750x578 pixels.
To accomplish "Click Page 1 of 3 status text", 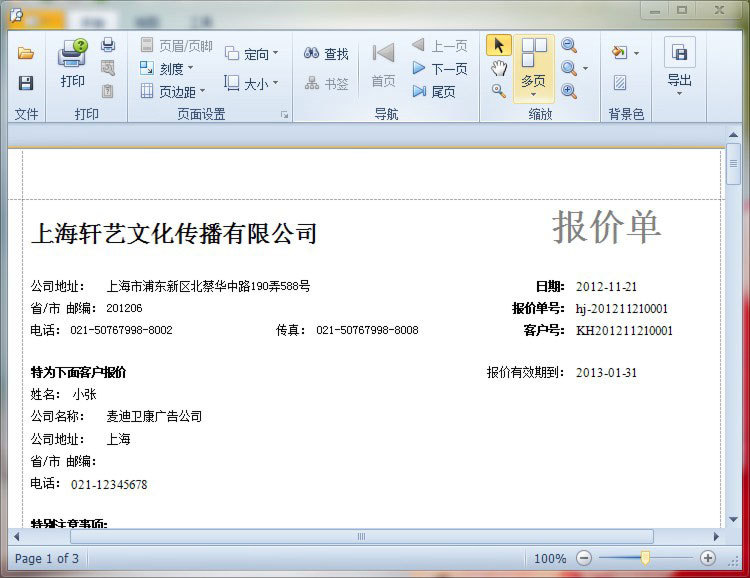I will 46,558.
